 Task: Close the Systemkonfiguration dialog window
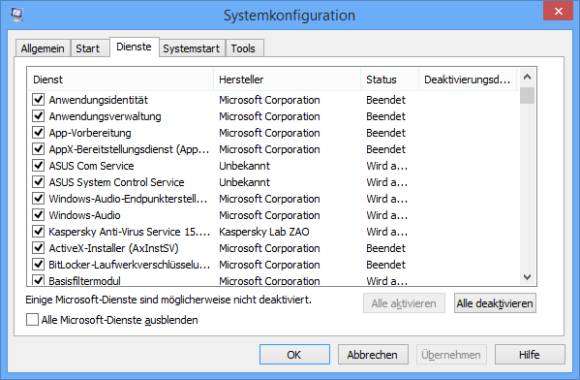coord(558,11)
